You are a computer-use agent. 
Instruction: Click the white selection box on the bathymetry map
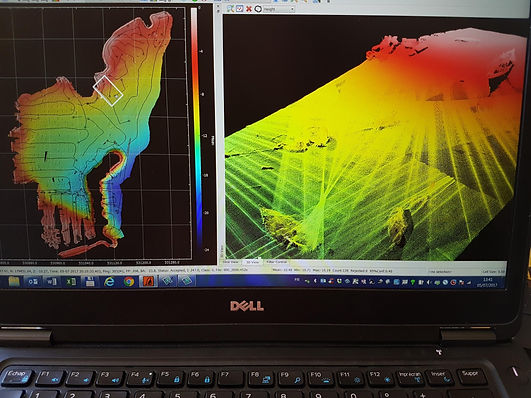(108, 91)
